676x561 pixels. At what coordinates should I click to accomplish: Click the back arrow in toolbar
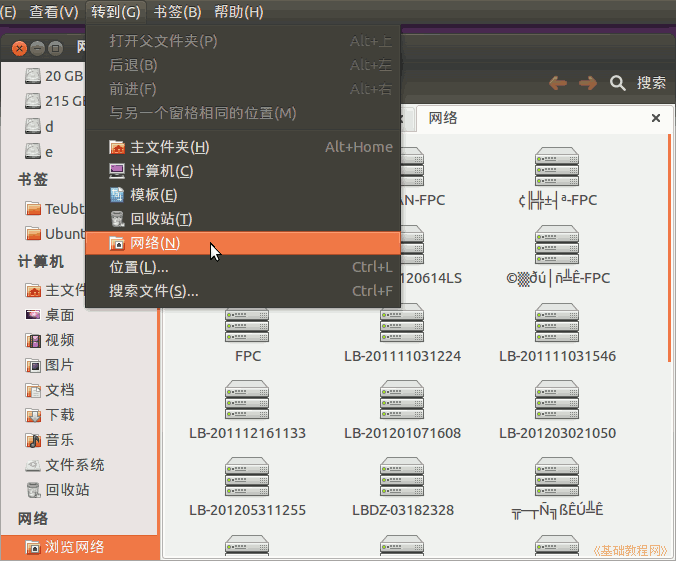[x=558, y=83]
